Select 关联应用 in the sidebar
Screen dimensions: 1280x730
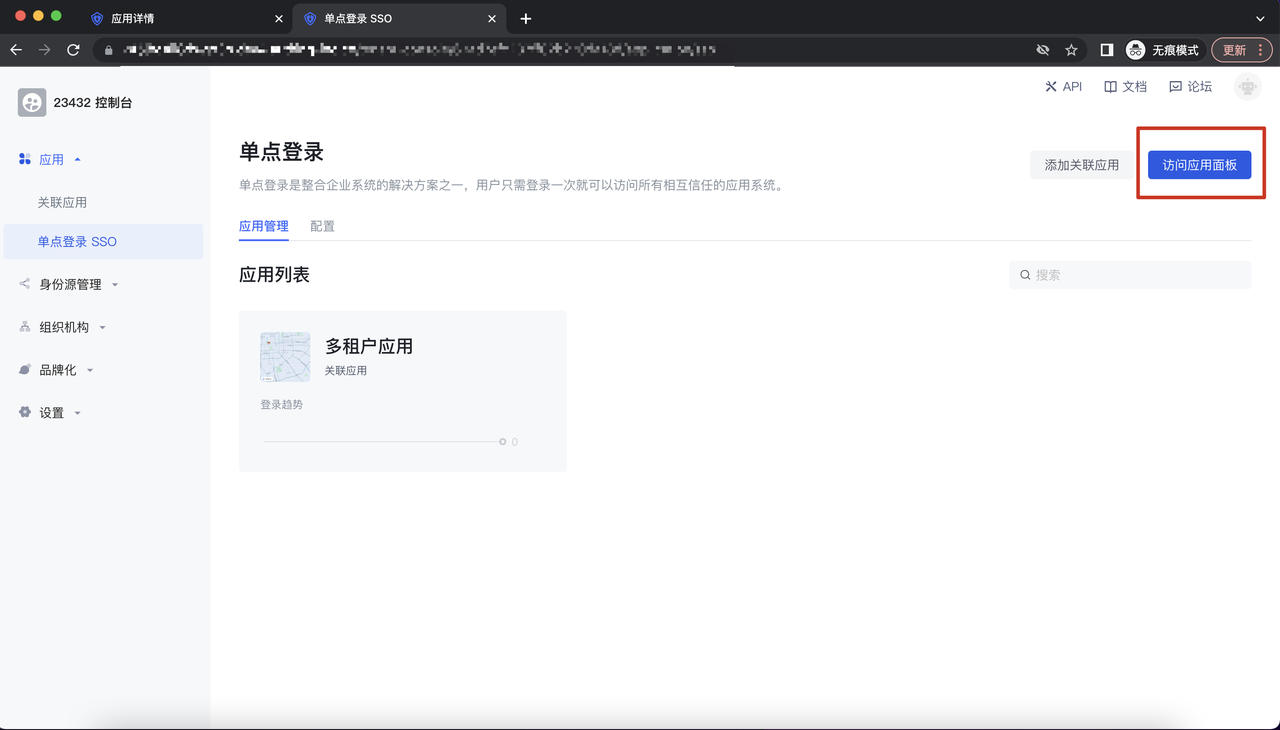pyautogui.click(x=62, y=202)
